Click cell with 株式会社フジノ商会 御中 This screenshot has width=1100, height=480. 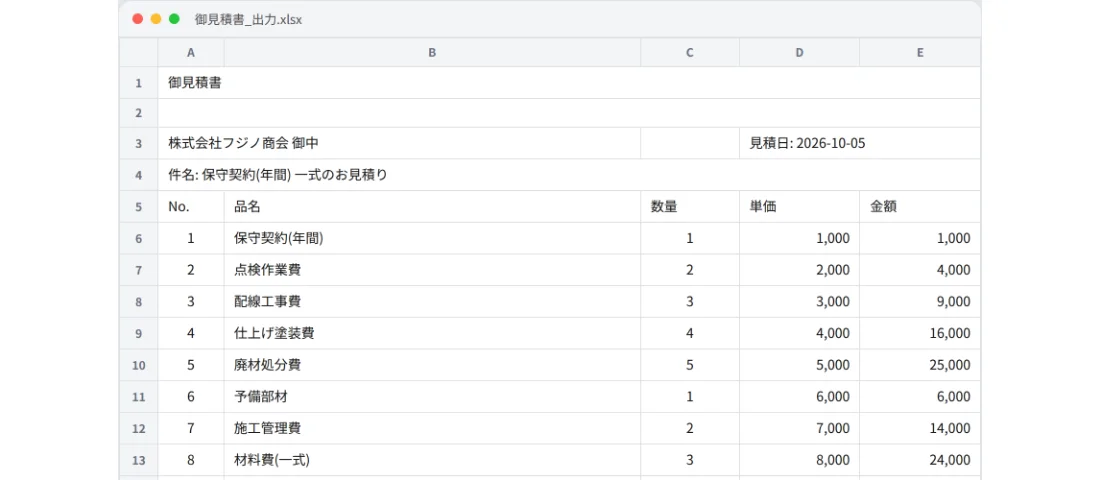click(x=399, y=143)
